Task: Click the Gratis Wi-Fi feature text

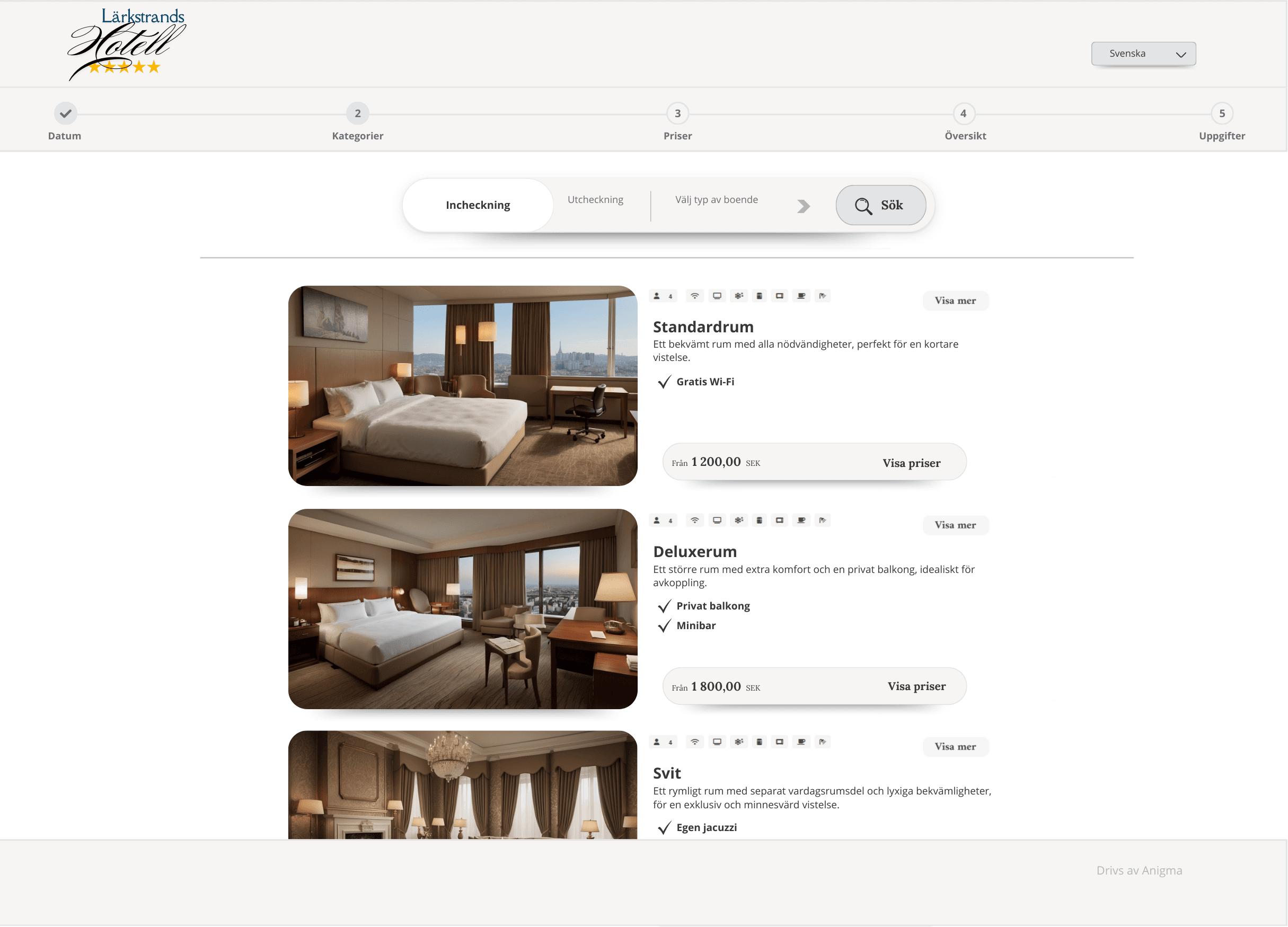Action: pyautogui.click(x=705, y=382)
